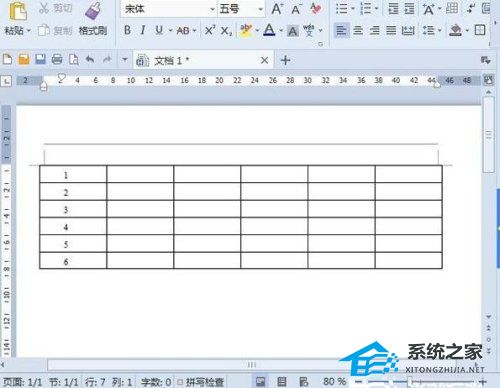Apply the font color A
Image resolution: width=500 pixels, height=388 pixels.
click(269, 31)
